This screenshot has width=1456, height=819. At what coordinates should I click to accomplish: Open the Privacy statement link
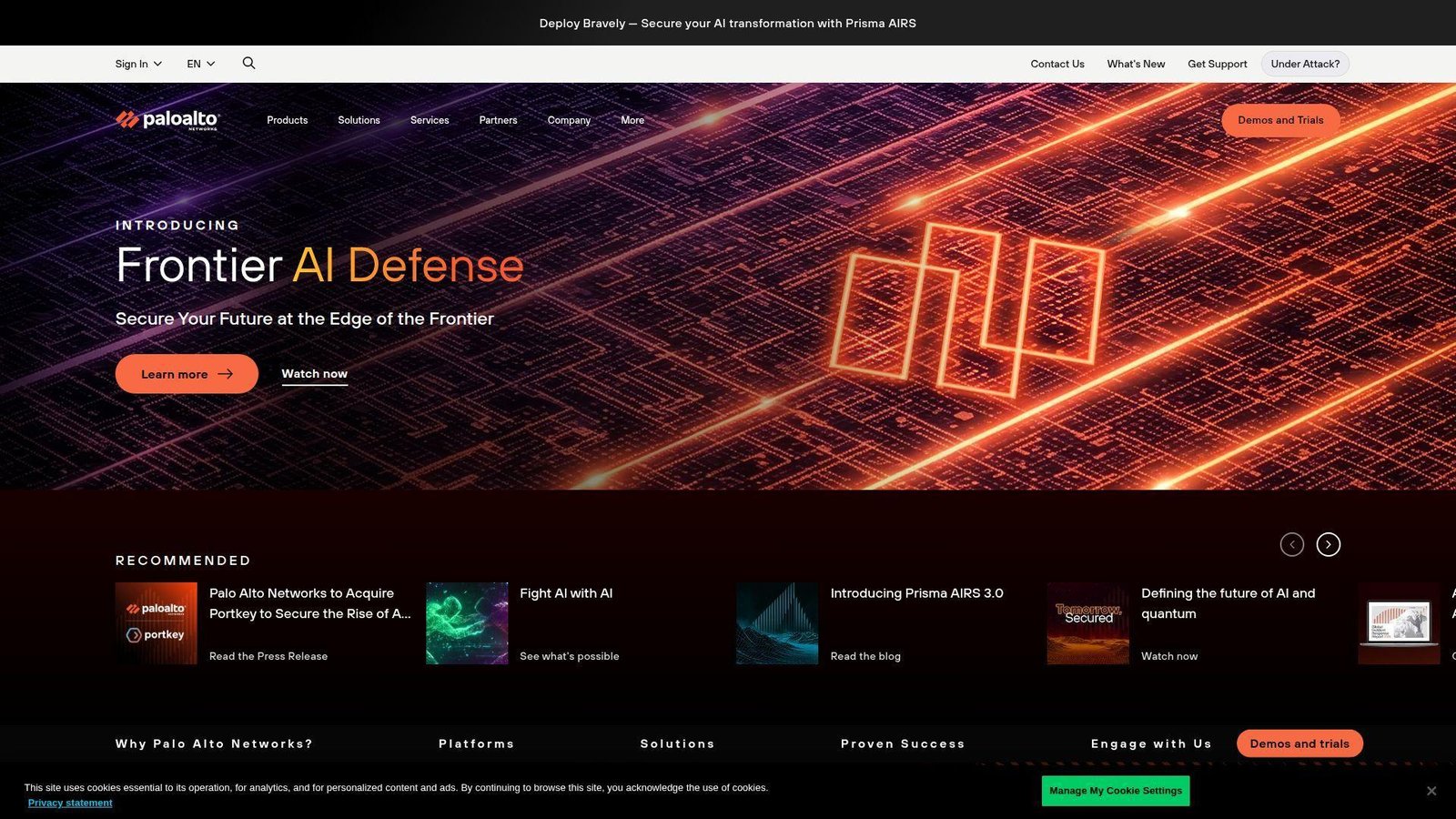(70, 803)
